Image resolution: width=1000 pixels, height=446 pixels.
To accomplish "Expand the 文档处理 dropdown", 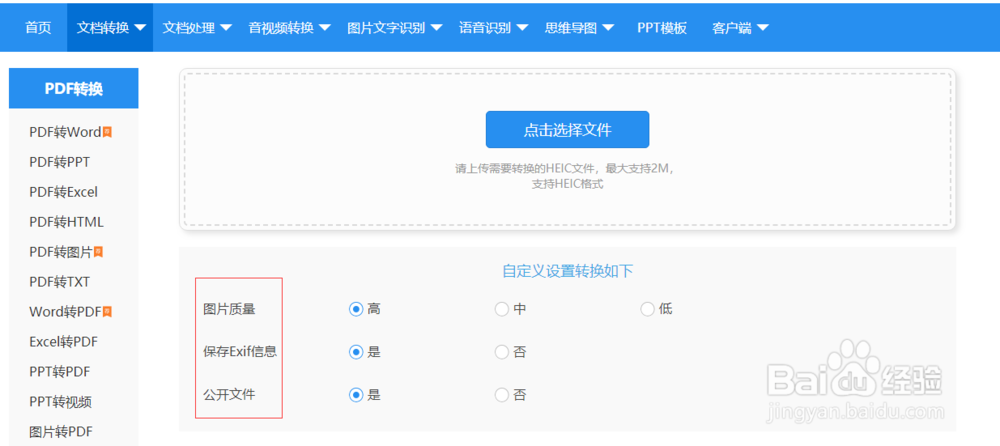I will pyautogui.click(x=196, y=27).
